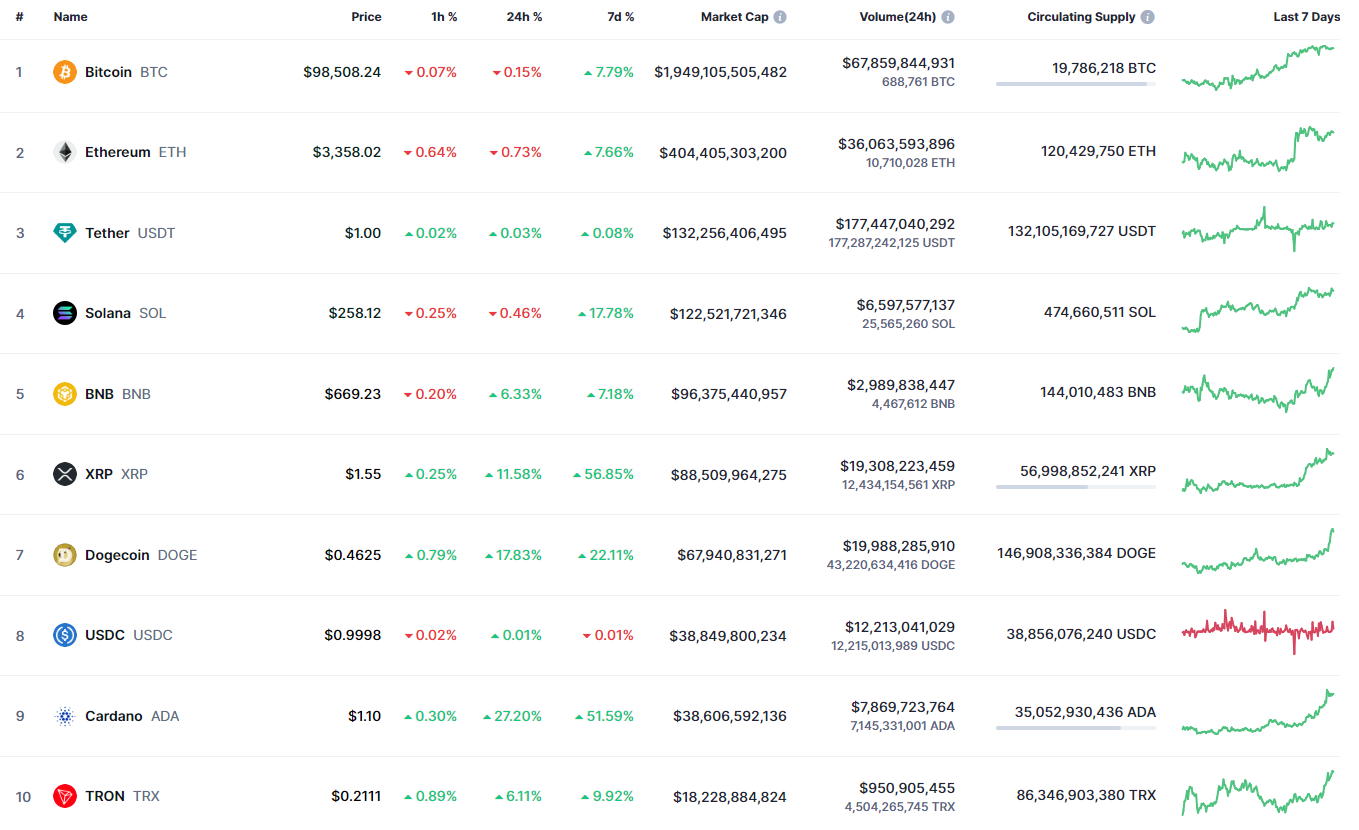Viewport: 1359px width, 830px height.
Task: Click the Dogecoin 7-day price sparkline
Action: pos(1257,554)
